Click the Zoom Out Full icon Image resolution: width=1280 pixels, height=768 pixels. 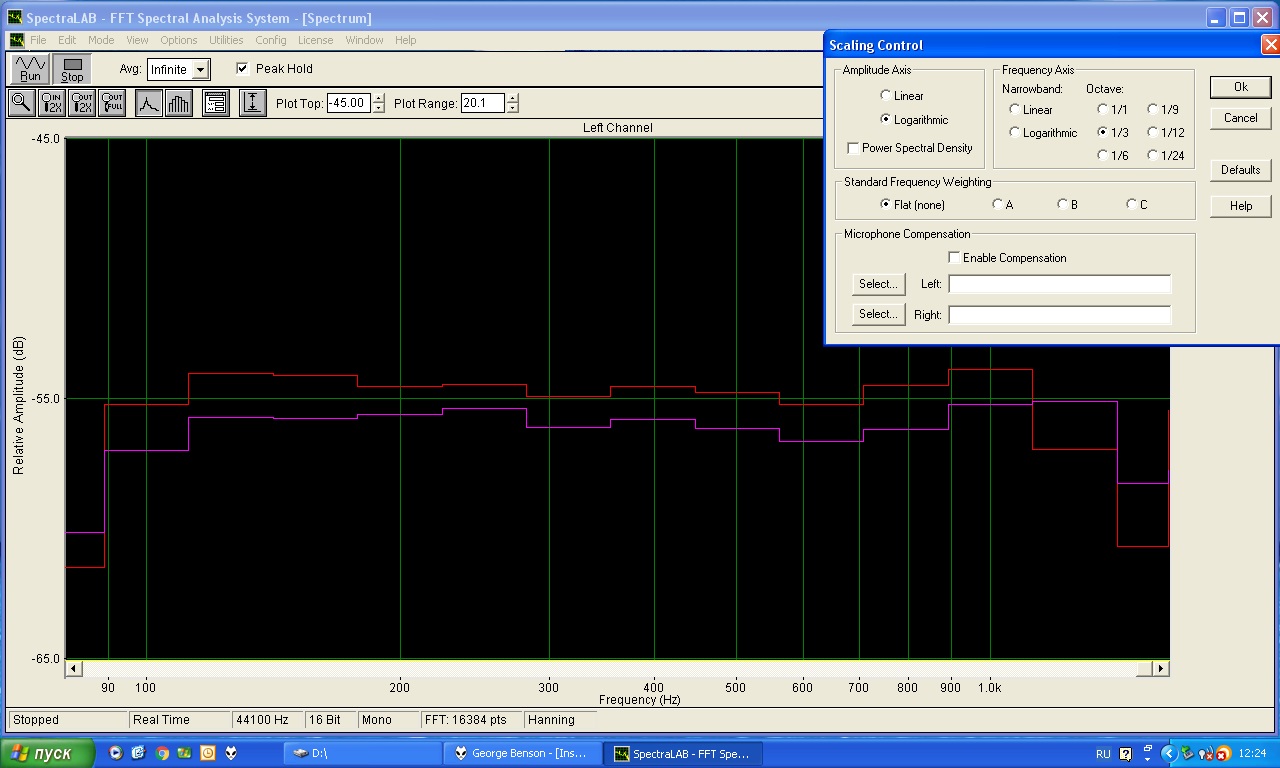click(x=112, y=103)
